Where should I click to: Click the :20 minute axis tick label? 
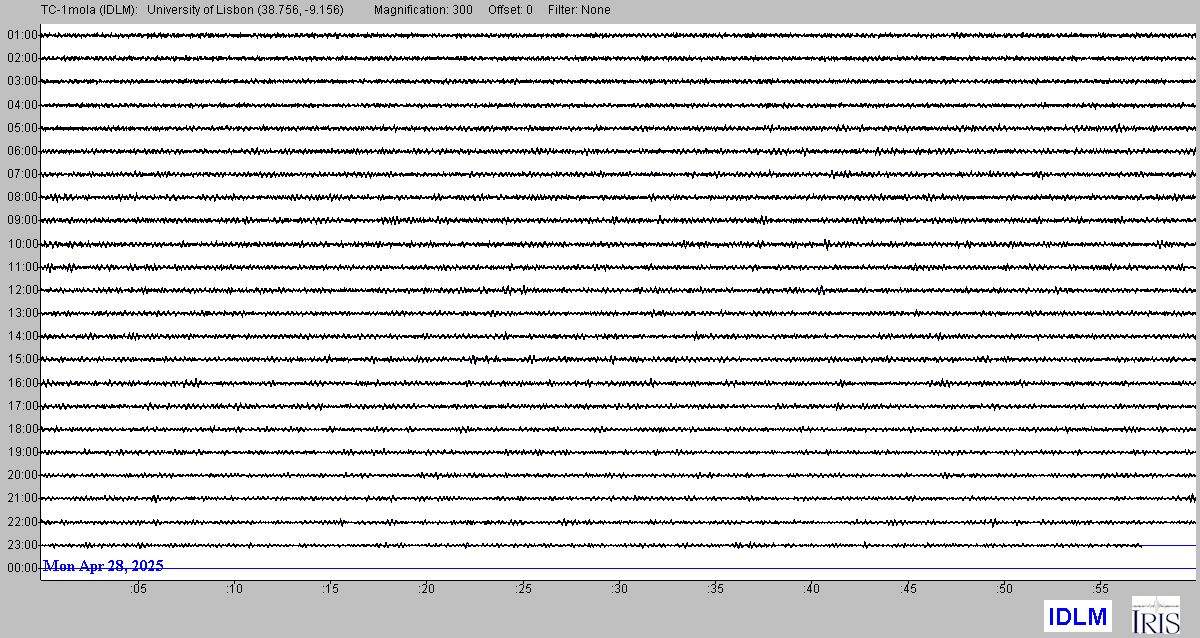click(x=427, y=590)
